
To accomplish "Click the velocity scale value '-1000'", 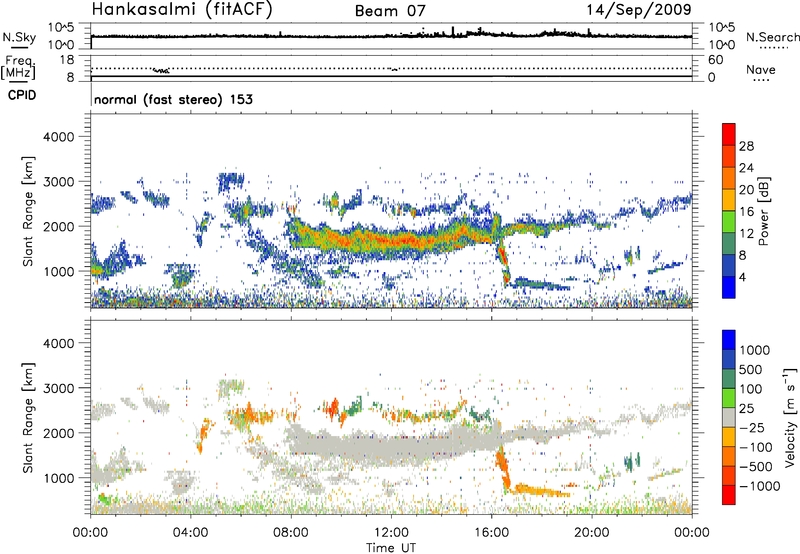I will 759,486.
